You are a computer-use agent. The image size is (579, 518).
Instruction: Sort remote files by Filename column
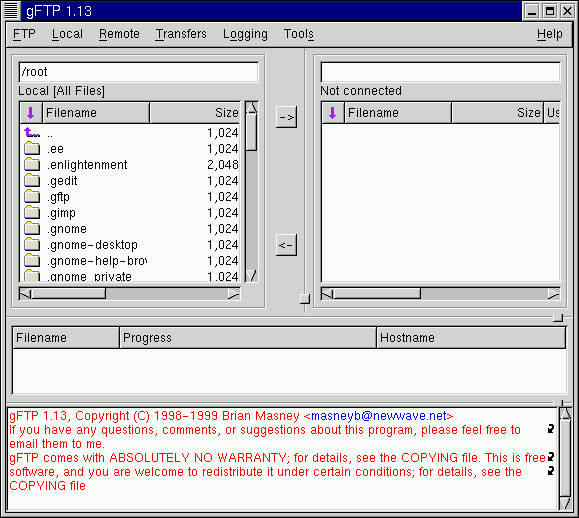click(398, 113)
